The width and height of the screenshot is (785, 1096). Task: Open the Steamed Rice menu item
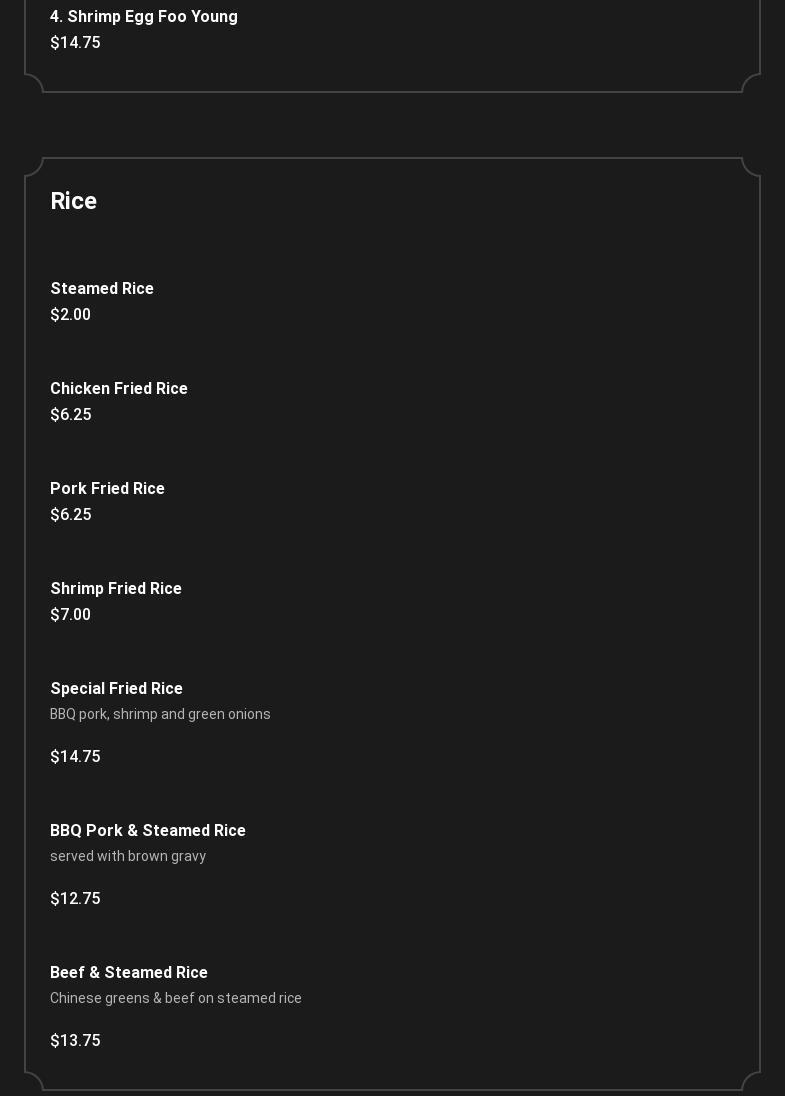pyautogui.click(x=102, y=289)
